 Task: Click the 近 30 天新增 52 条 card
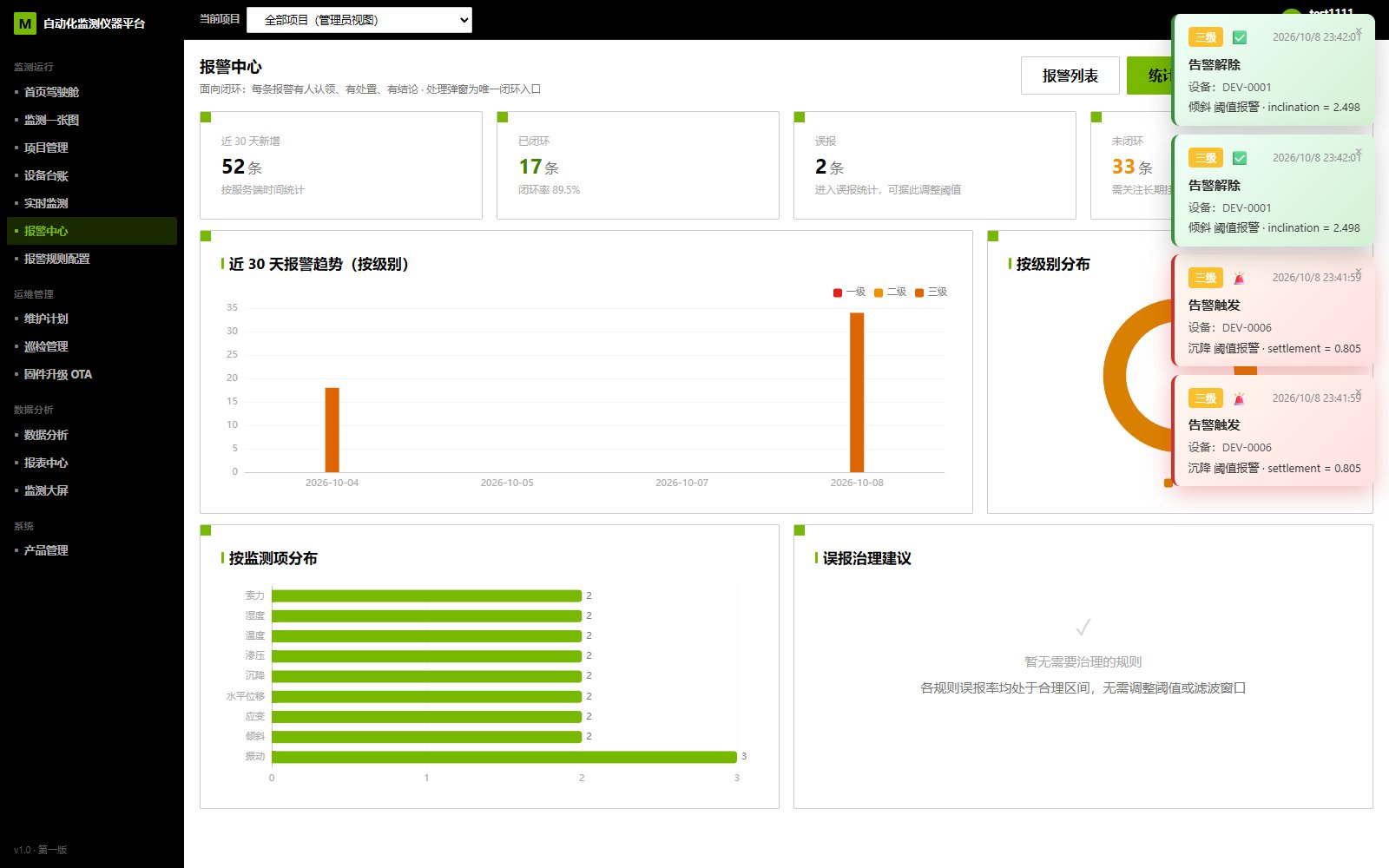pos(341,165)
